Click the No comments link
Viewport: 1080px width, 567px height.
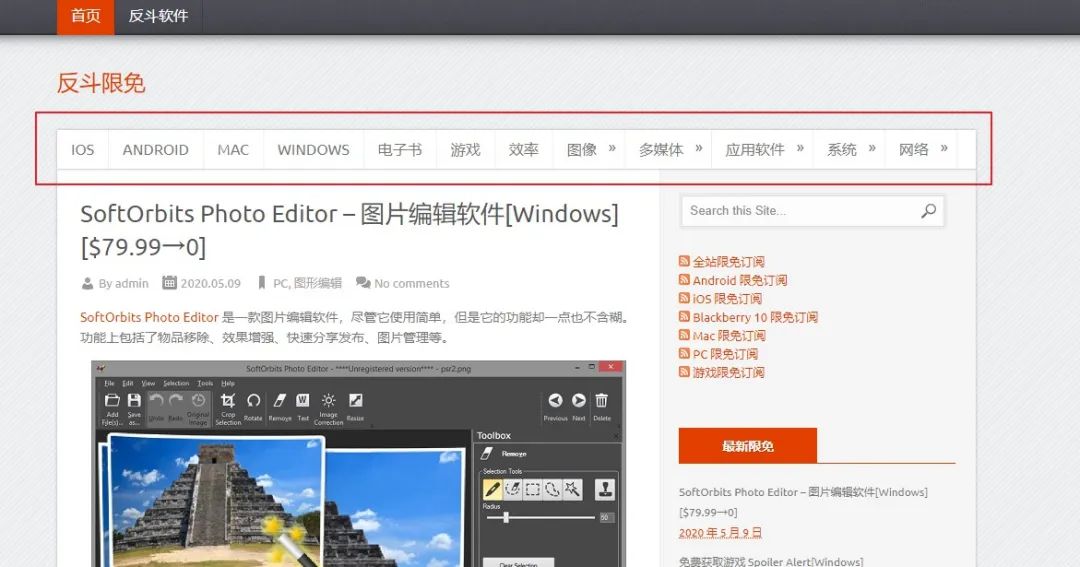tap(412, 283)
